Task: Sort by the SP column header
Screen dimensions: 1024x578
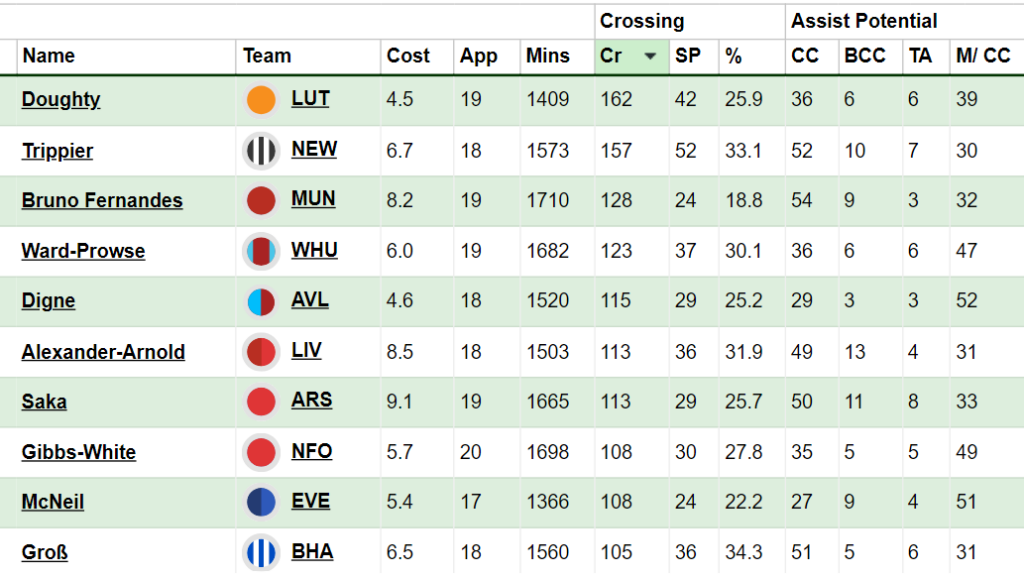Action: pyautogui.click(x=688, y=56)
